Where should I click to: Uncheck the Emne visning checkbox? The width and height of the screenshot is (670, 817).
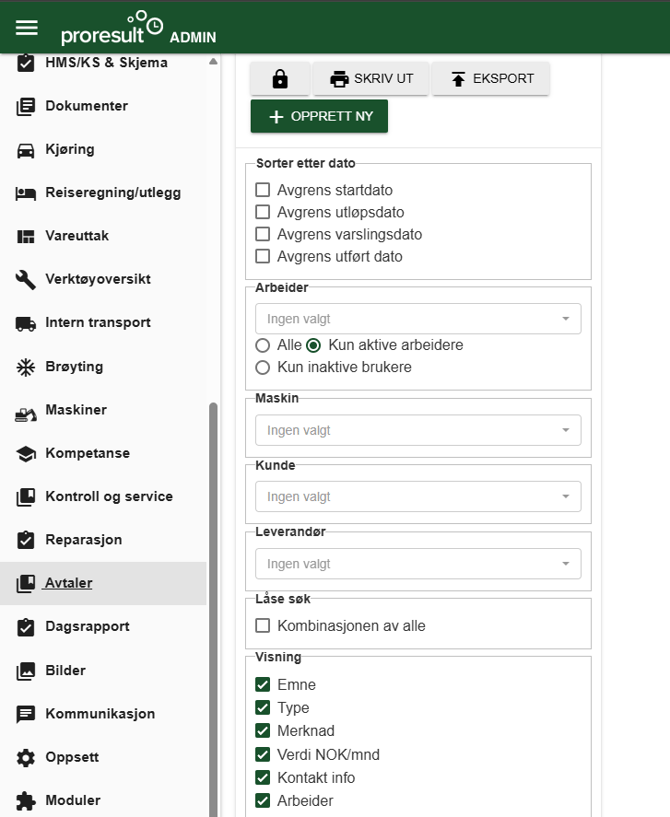coord(263,685)
